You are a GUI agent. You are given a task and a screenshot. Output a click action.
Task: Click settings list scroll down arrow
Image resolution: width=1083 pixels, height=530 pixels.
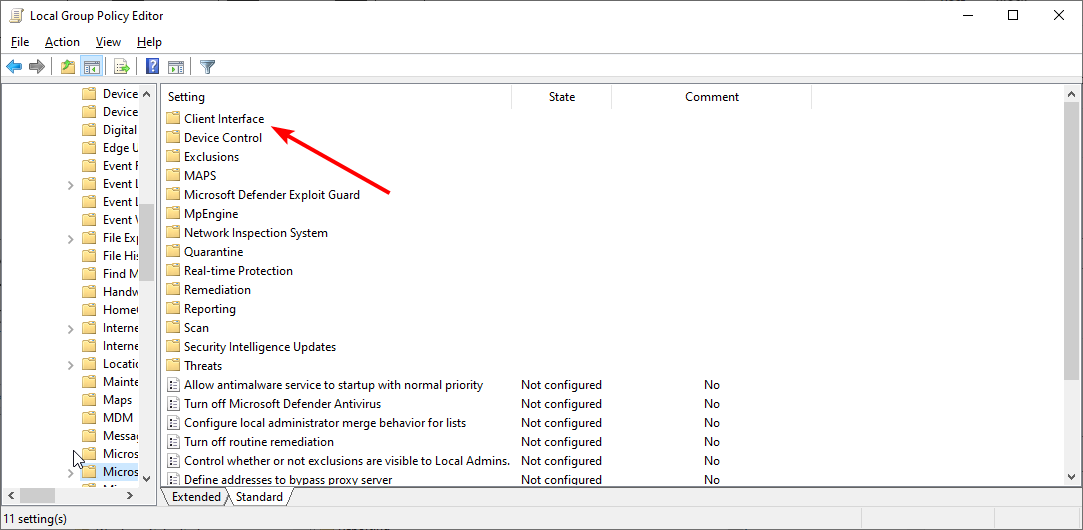pos(1071,477)
